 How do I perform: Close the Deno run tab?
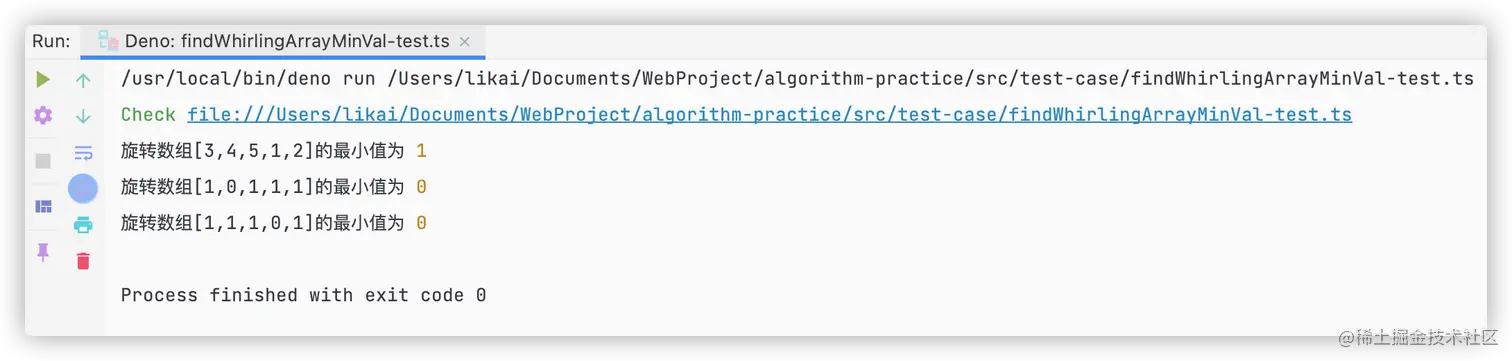point(464,42)
